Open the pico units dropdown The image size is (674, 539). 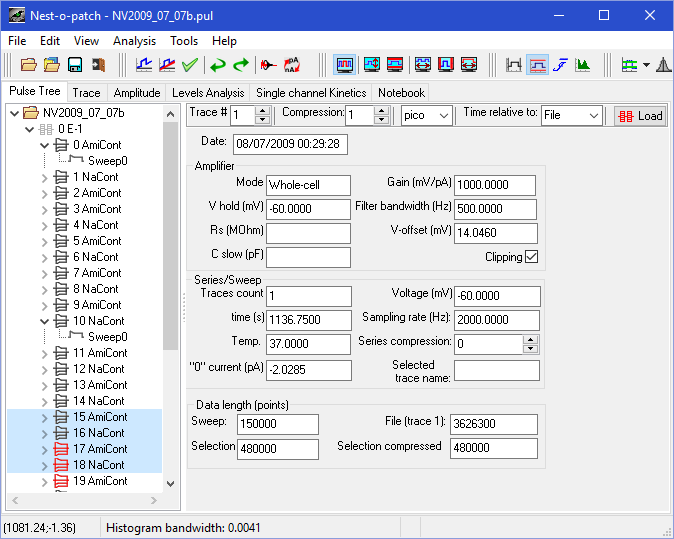444,115
